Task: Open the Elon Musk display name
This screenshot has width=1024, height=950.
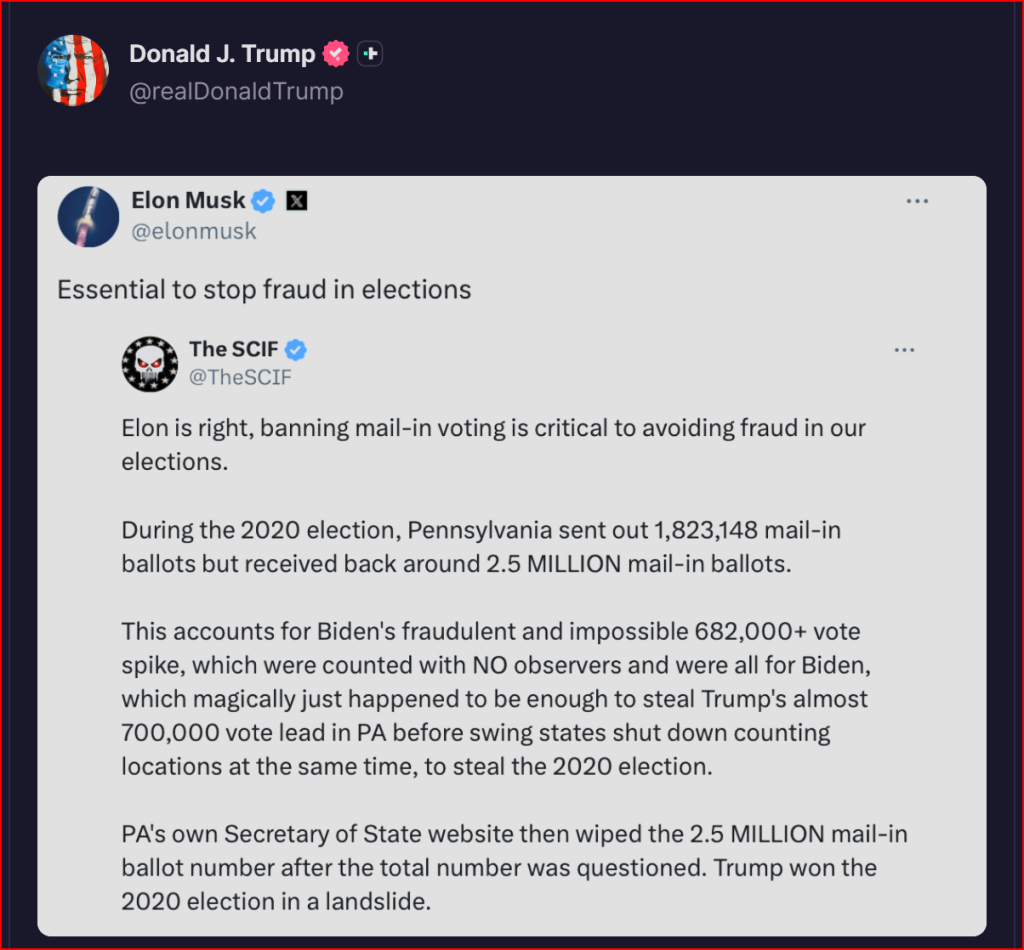Action: 188,200
